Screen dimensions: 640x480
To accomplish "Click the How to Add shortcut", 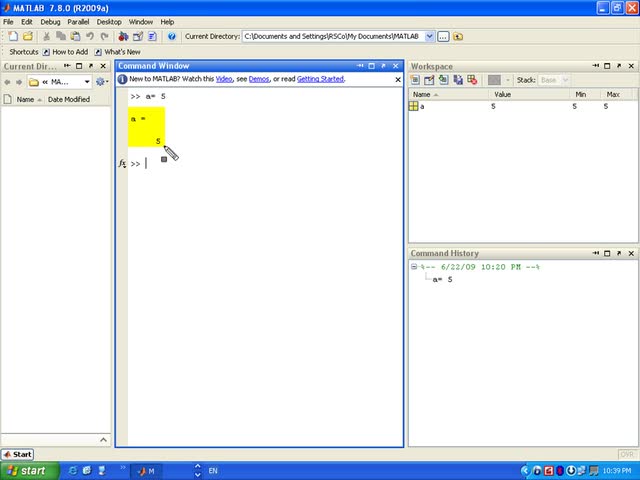I will coord(65,52).
